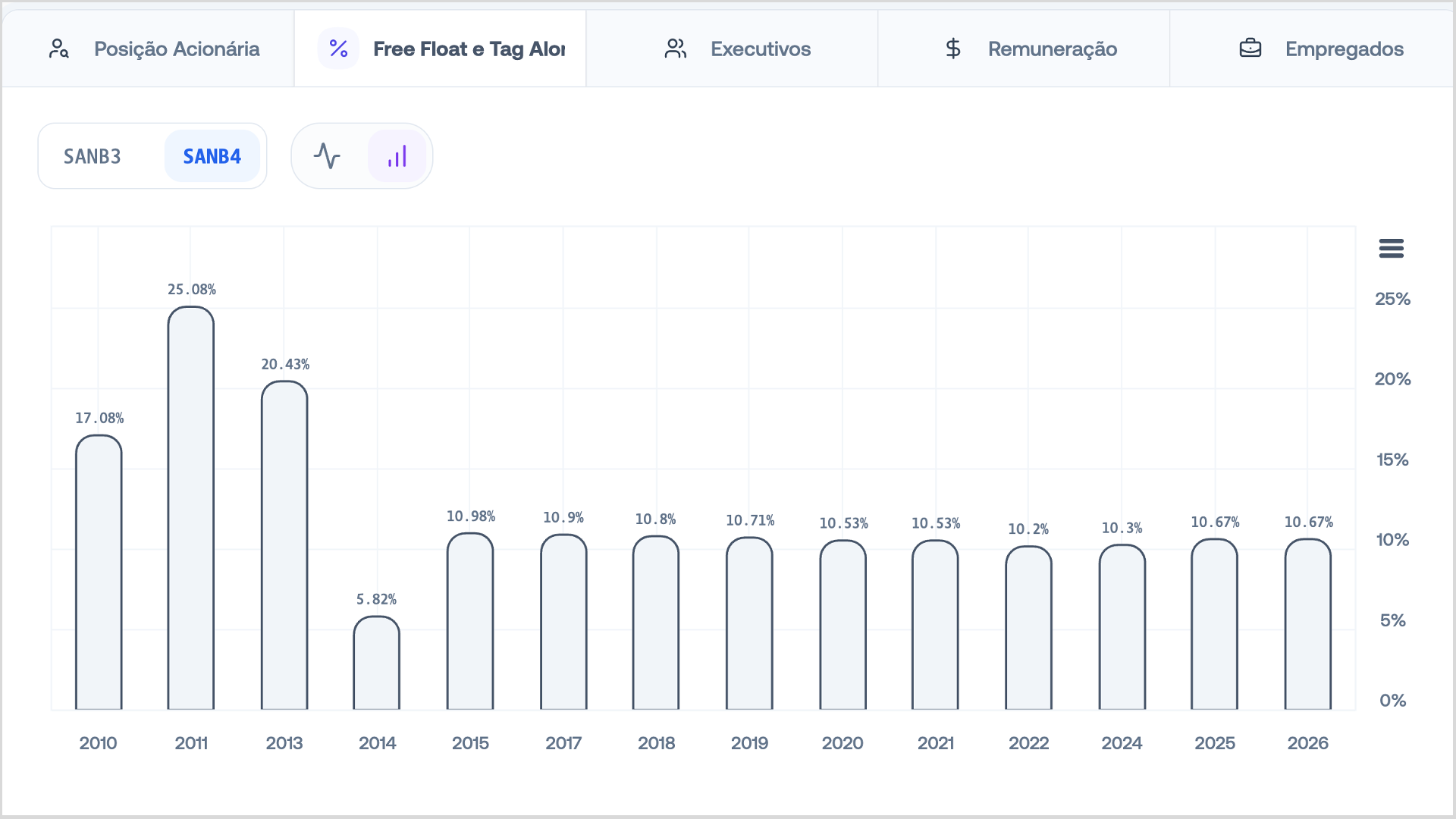Open the chart hamburger menu

(1392, 248)
